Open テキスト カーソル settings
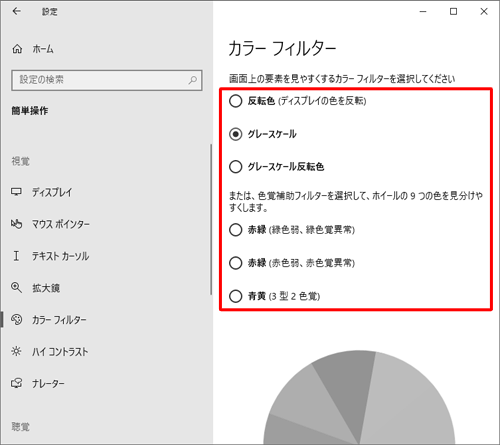 pyautogui.click(x=60, y=256)
